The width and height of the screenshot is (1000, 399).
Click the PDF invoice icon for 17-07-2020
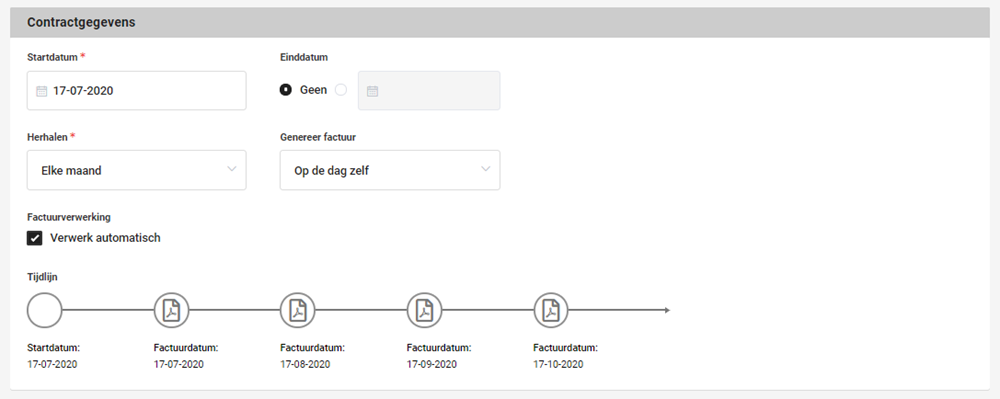(x=172, y=310)
